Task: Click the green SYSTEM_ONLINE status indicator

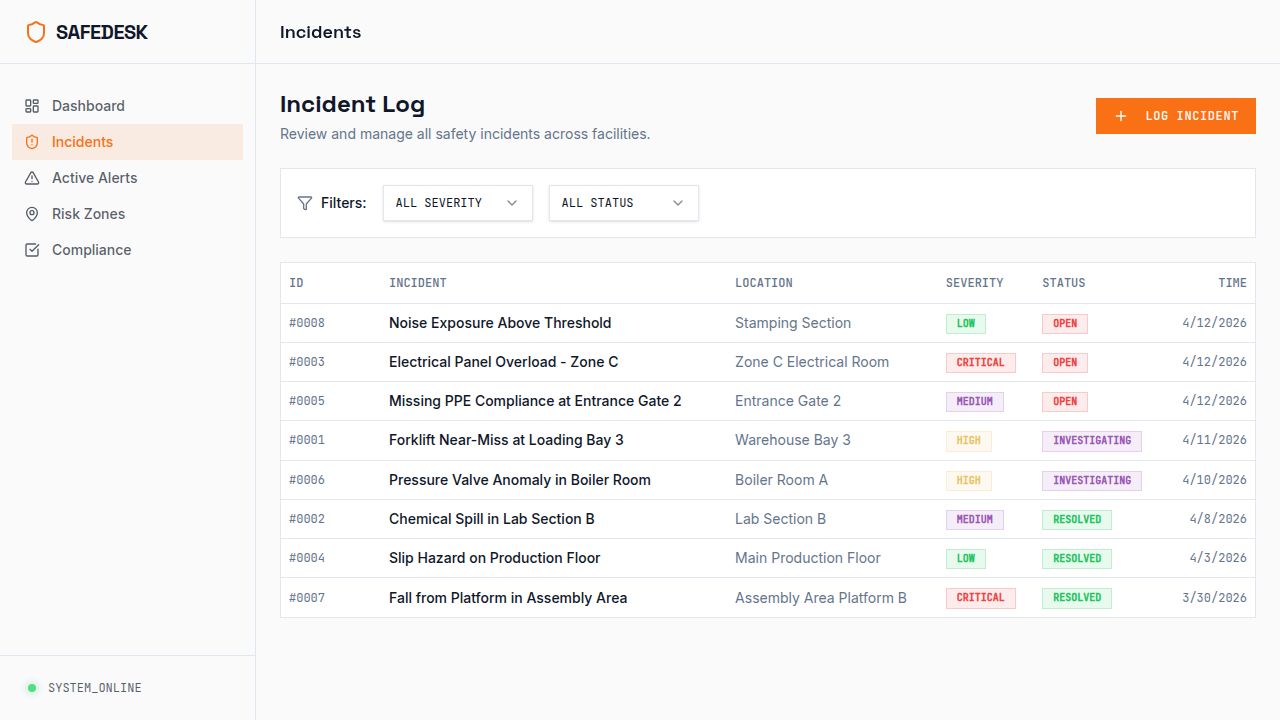Action: 32,688
